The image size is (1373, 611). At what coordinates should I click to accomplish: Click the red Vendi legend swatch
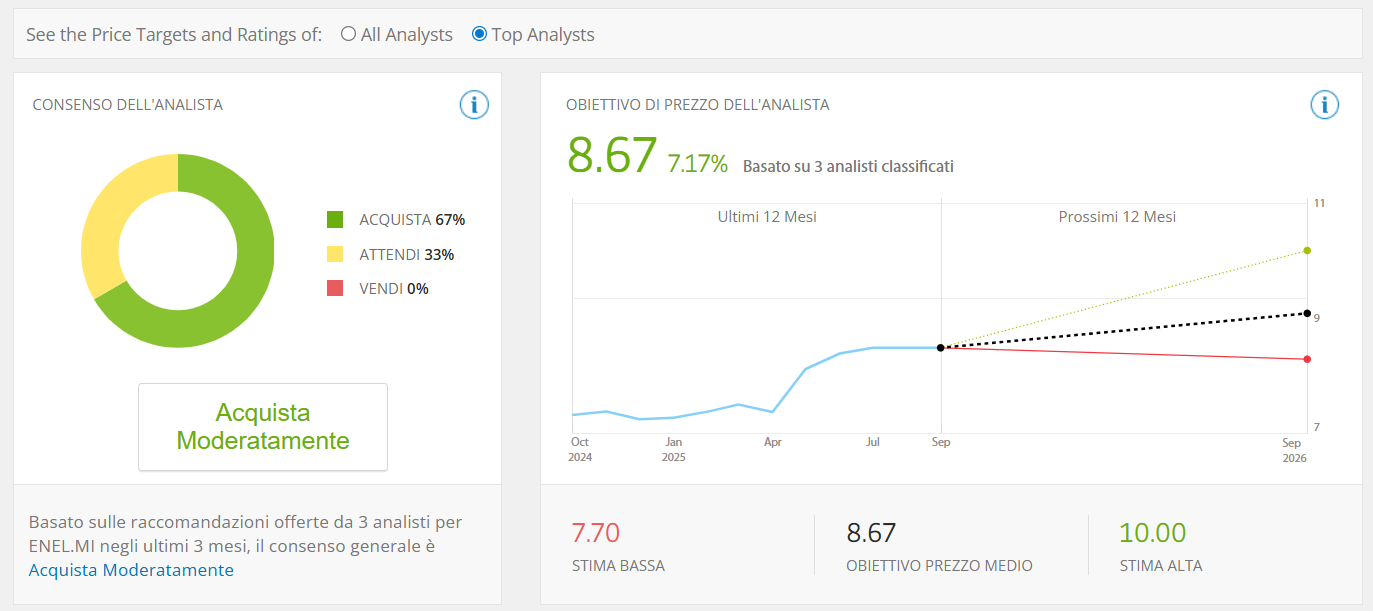335,288
